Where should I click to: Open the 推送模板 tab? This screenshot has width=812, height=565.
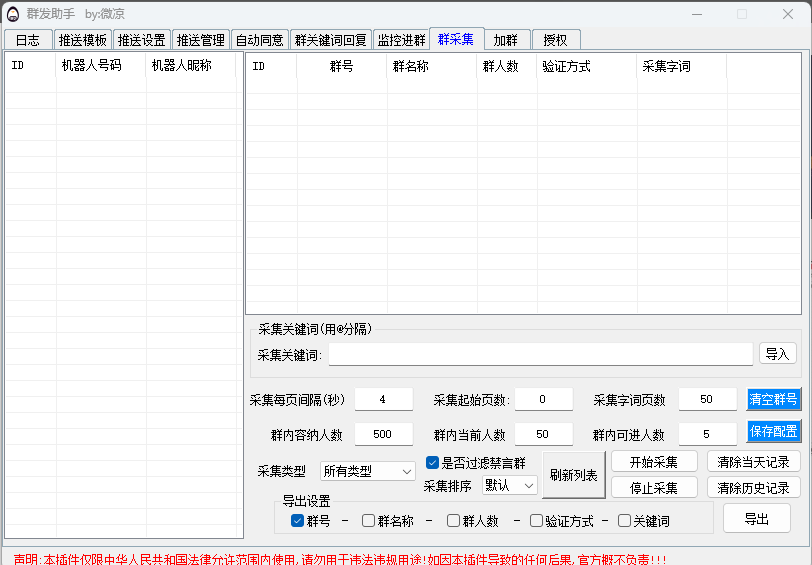(x=83, y=40)
